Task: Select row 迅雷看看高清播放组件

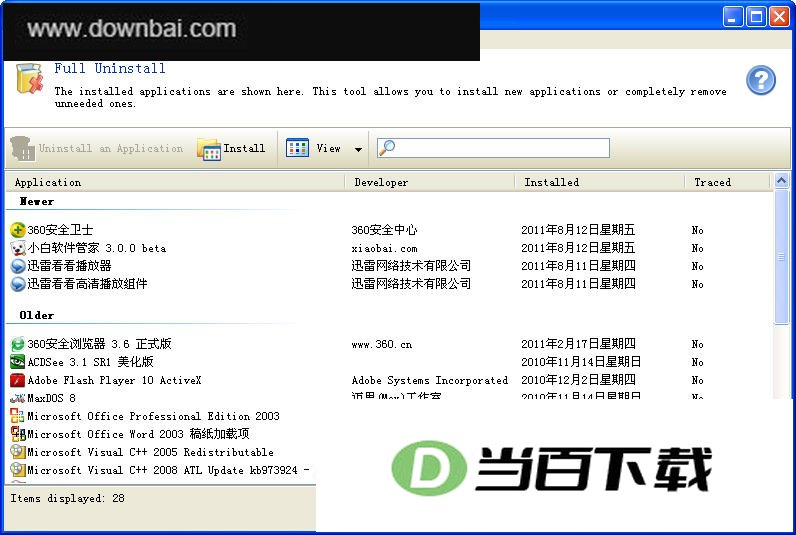Action: tap(87, 284)
